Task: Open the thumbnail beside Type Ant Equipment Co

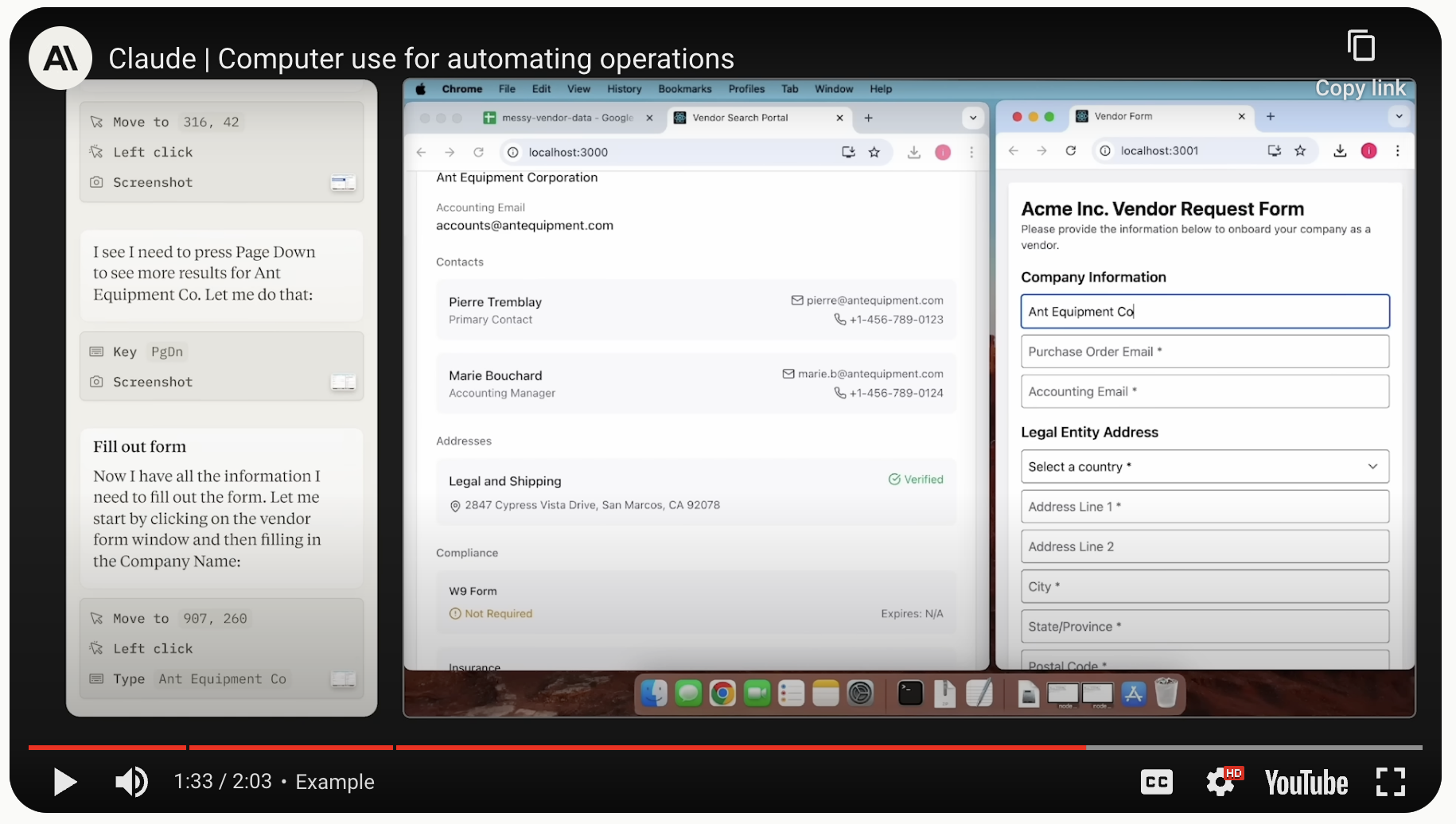Action: pos(343,679)
